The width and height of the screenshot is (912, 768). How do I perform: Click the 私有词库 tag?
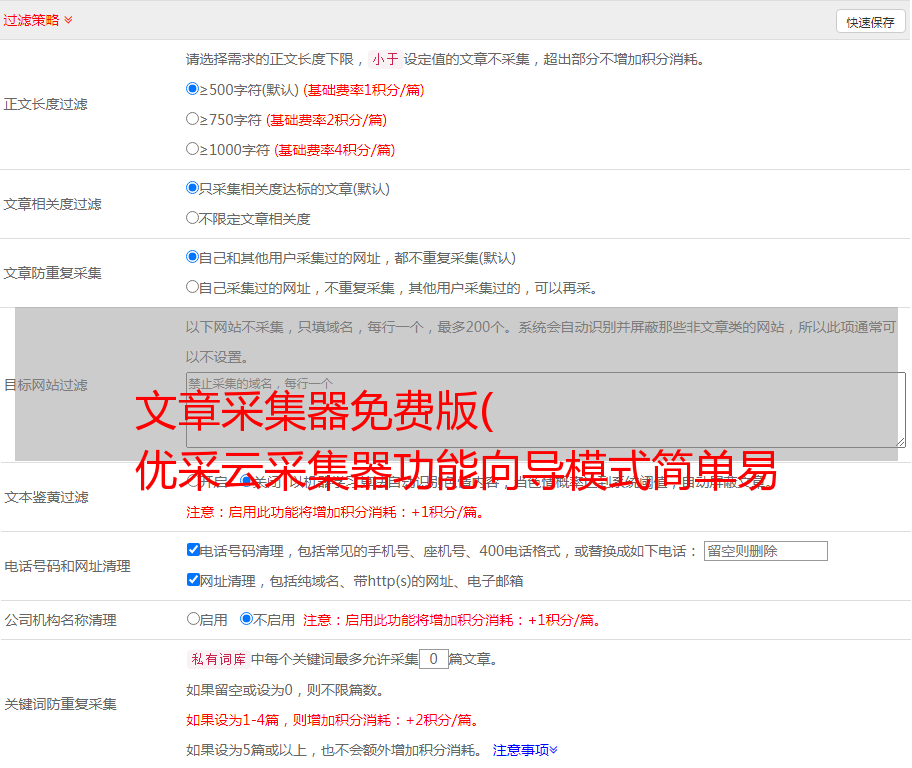(217, 659)
